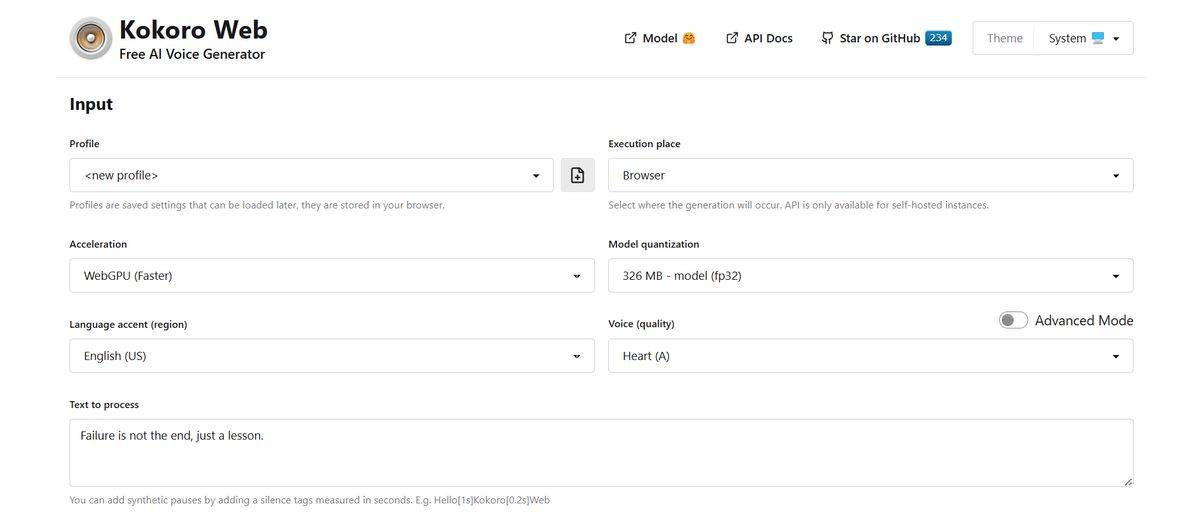Expand the Model quantization dropdown
This screenshot has width=1200, height=518.
[870, 275]
